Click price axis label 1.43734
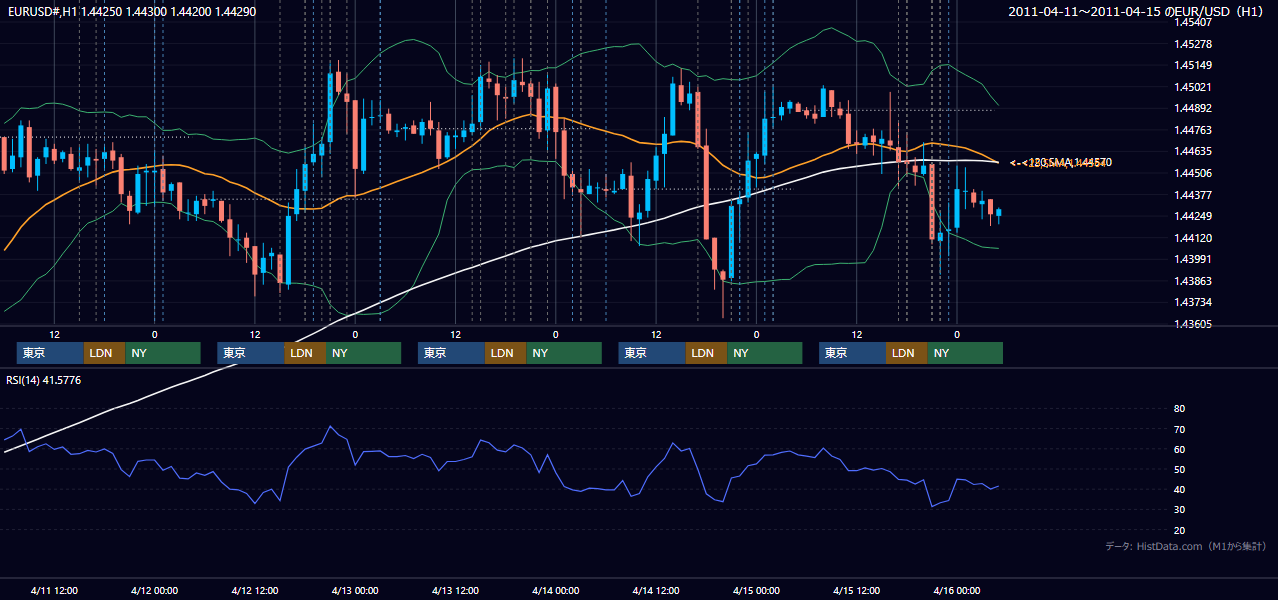 coord(1192,303)
